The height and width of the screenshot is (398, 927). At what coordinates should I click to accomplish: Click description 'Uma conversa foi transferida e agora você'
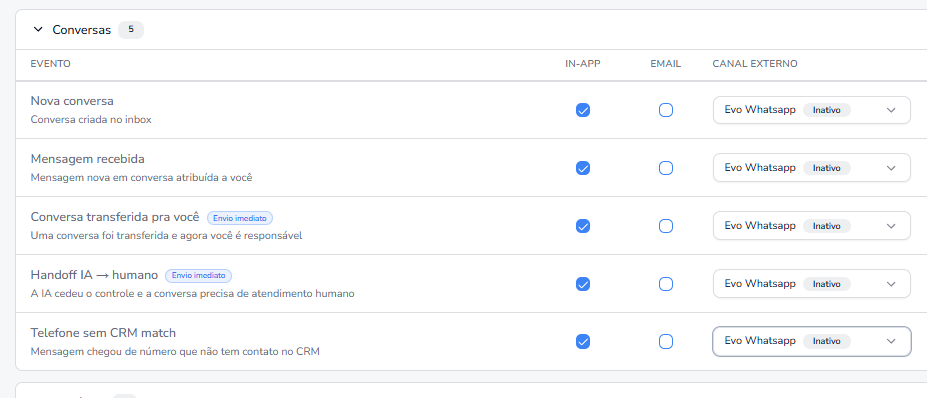(x=166, y=235)
